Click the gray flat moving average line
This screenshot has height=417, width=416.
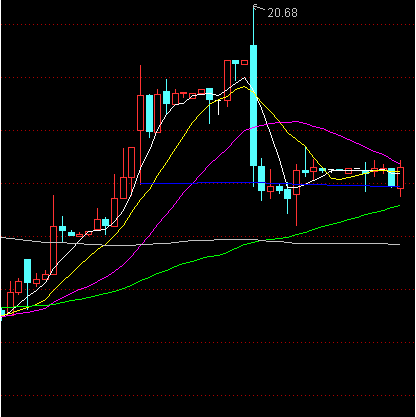200,241
